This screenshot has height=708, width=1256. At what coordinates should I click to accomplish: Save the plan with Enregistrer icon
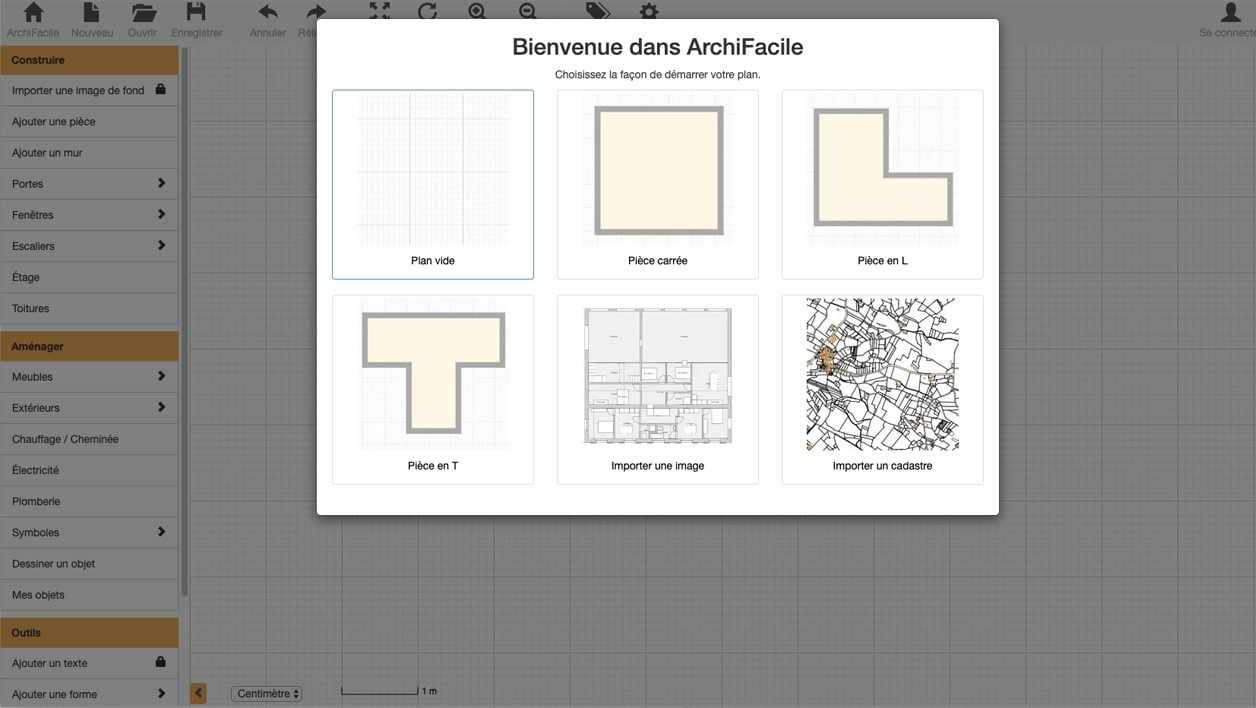point(196,12)
